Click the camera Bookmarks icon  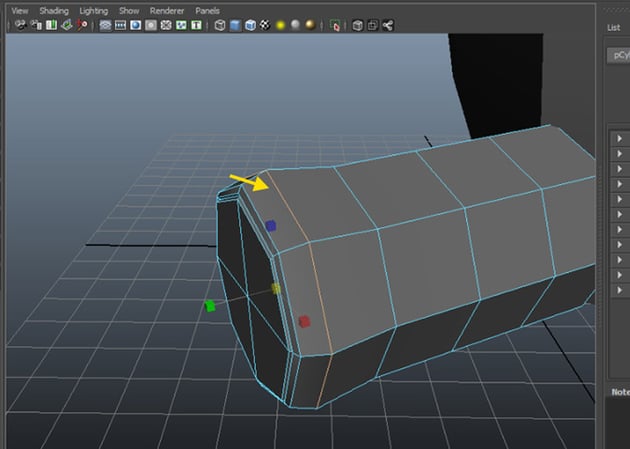pyautogui.click(x=51, y=25)
